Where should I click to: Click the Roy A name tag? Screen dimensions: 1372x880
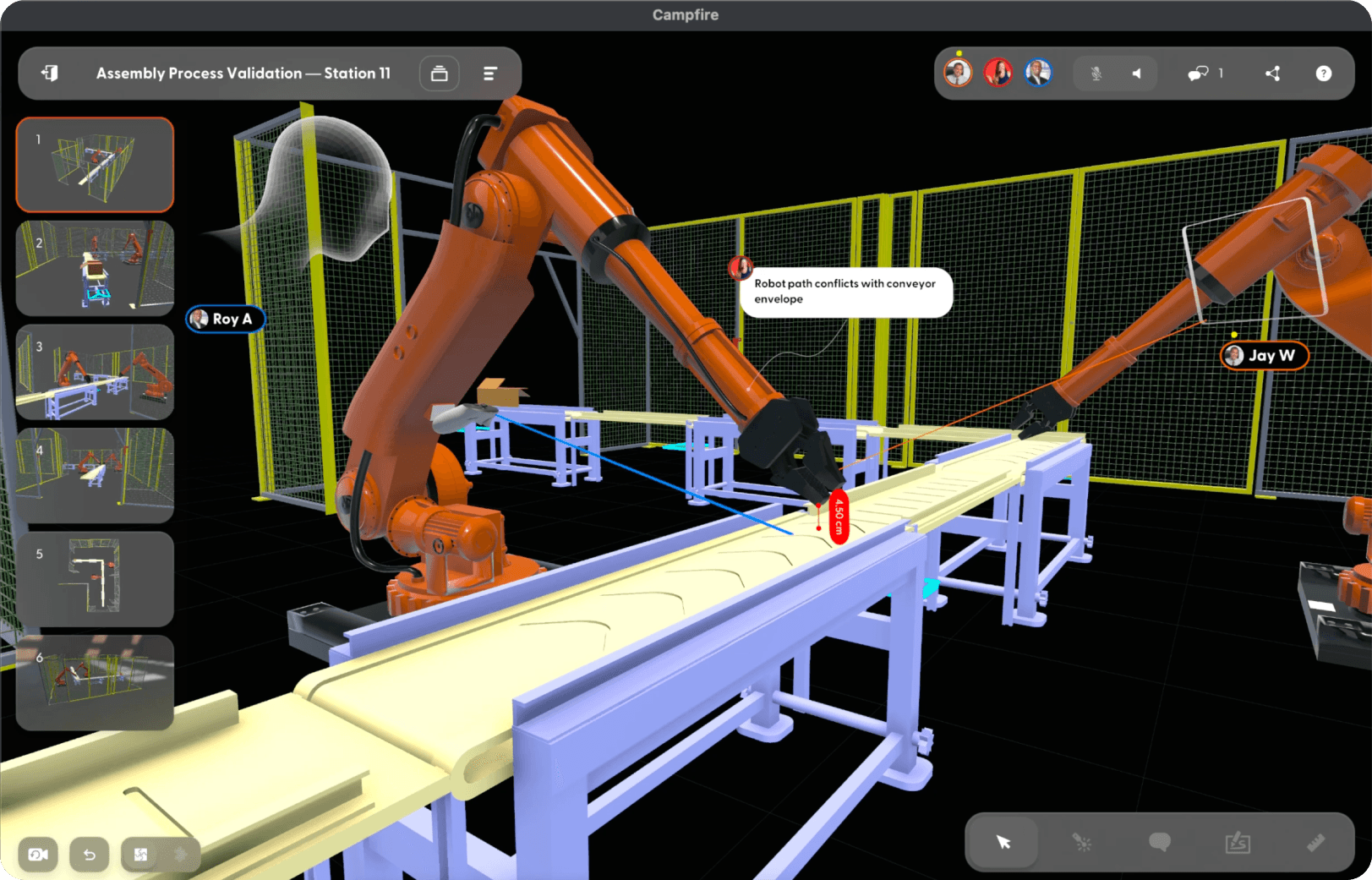[x=226, y=320]
